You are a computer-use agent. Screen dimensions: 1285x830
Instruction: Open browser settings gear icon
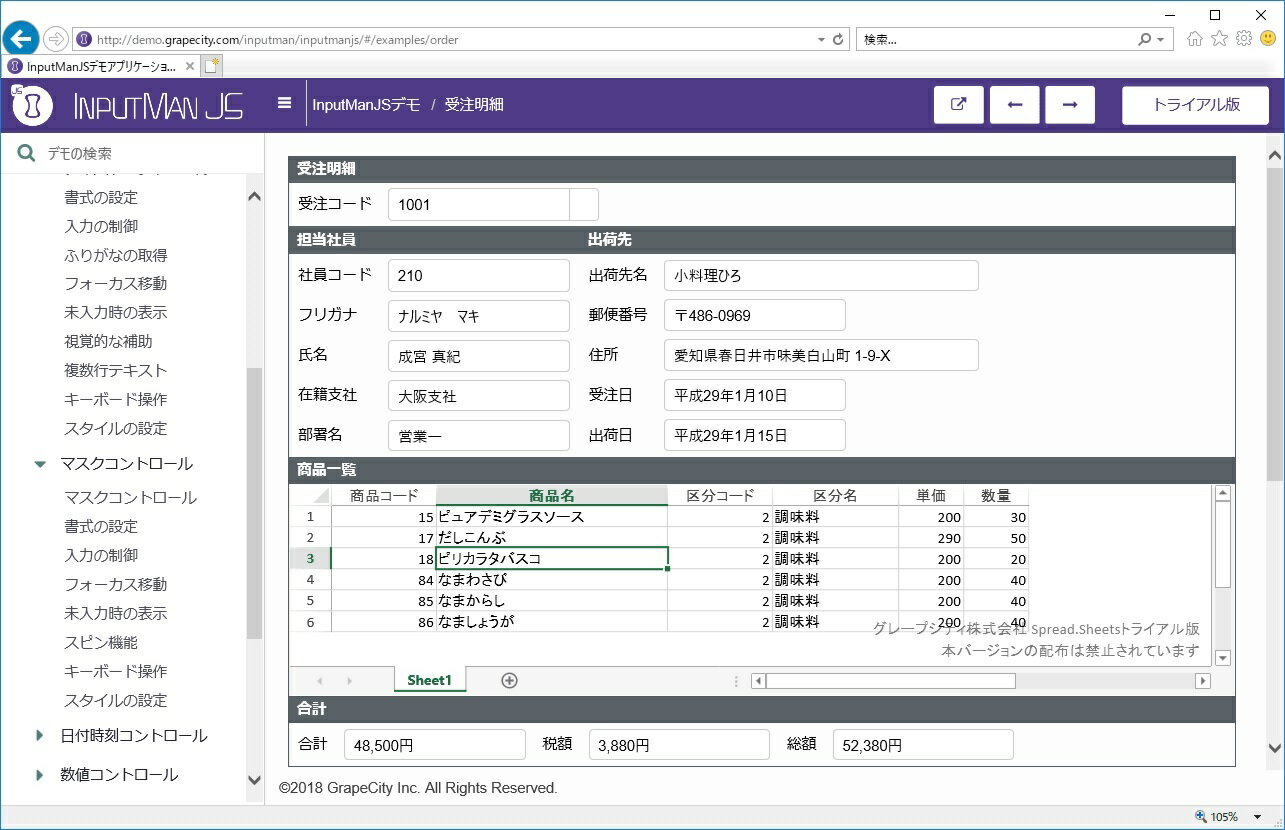1244,39
